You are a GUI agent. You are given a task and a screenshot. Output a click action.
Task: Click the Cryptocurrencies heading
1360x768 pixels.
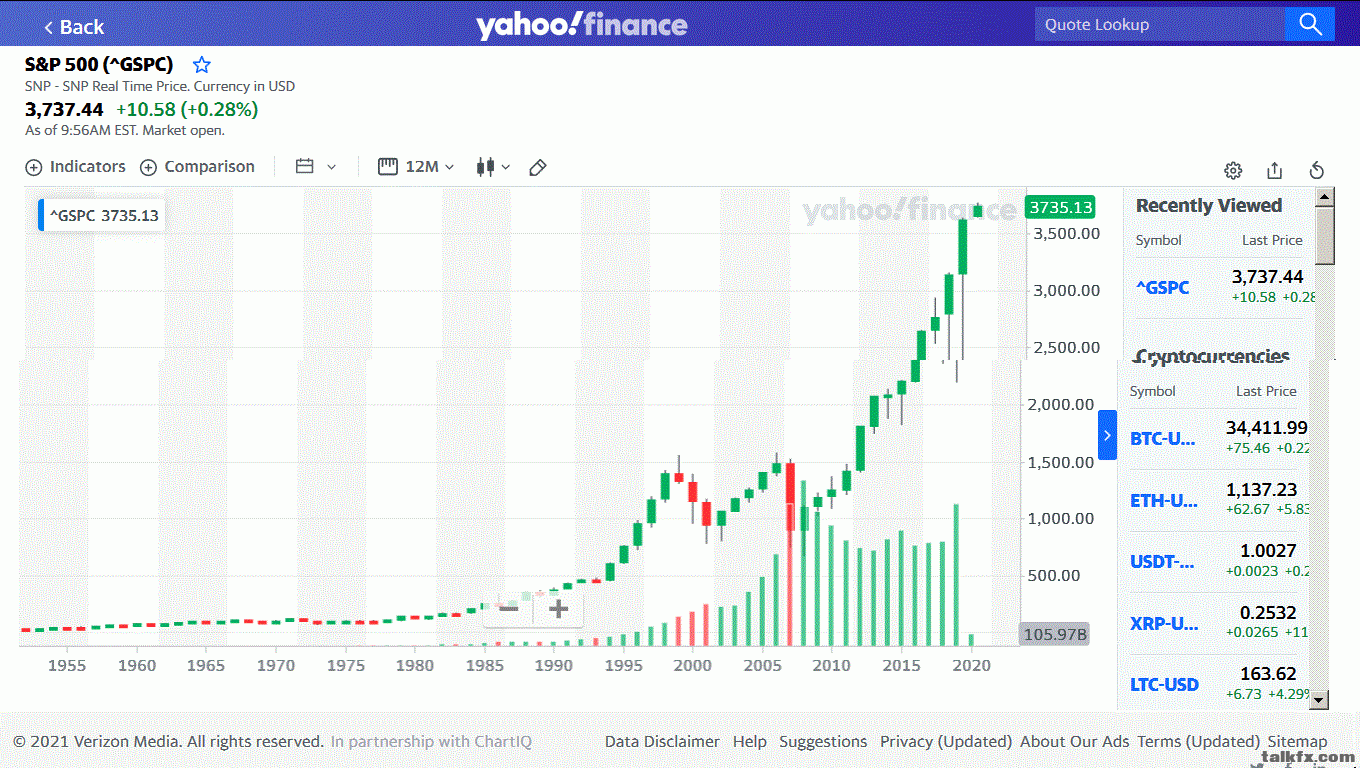[1212, 356]
